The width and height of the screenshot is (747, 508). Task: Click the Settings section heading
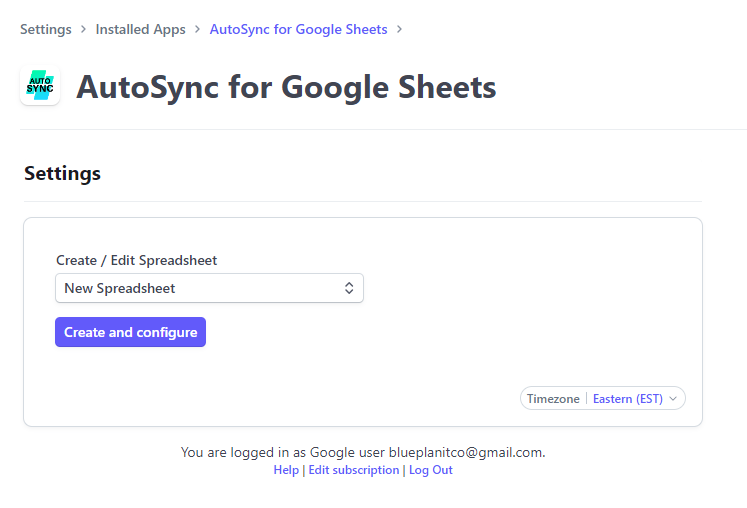click(x=62, y=173)
